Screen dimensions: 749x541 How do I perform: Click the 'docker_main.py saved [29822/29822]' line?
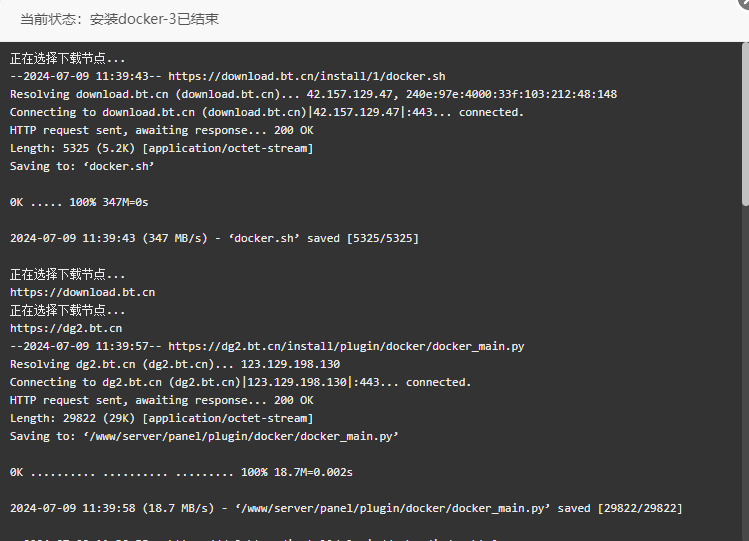[346, 509]
